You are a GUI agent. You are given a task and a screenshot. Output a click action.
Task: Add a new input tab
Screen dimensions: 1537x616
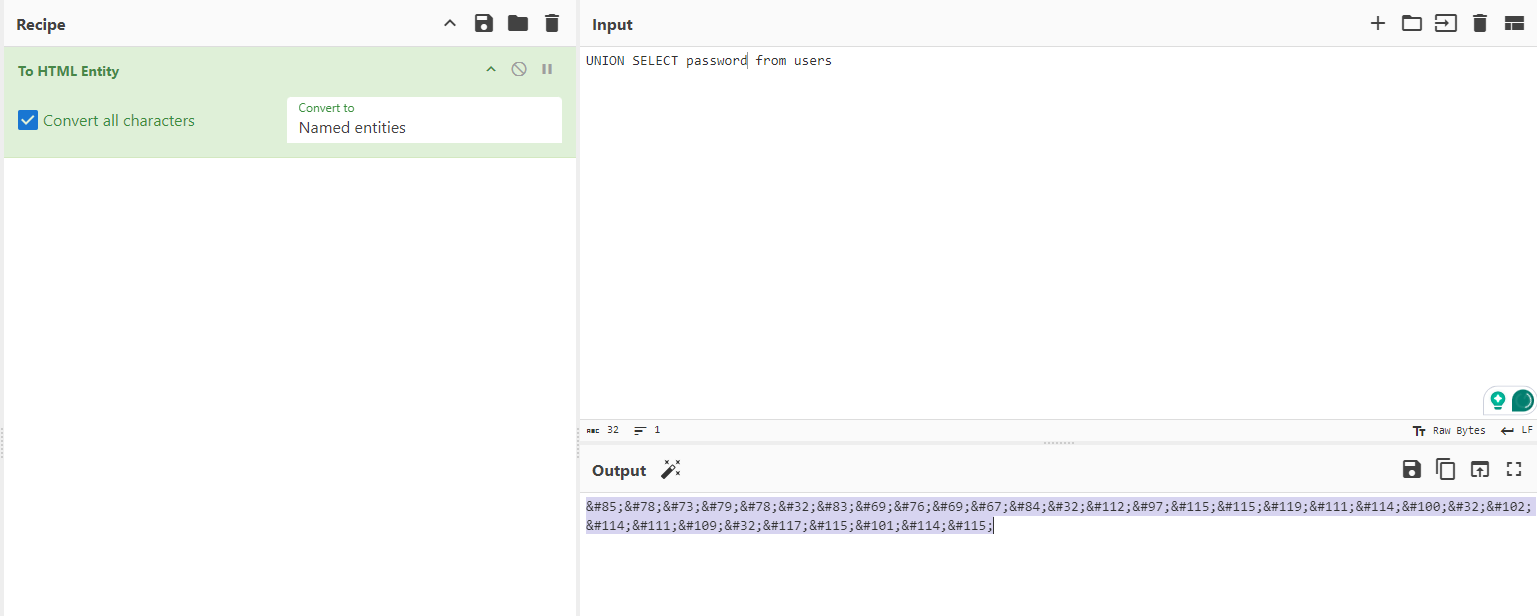[x=1377, y=24]
